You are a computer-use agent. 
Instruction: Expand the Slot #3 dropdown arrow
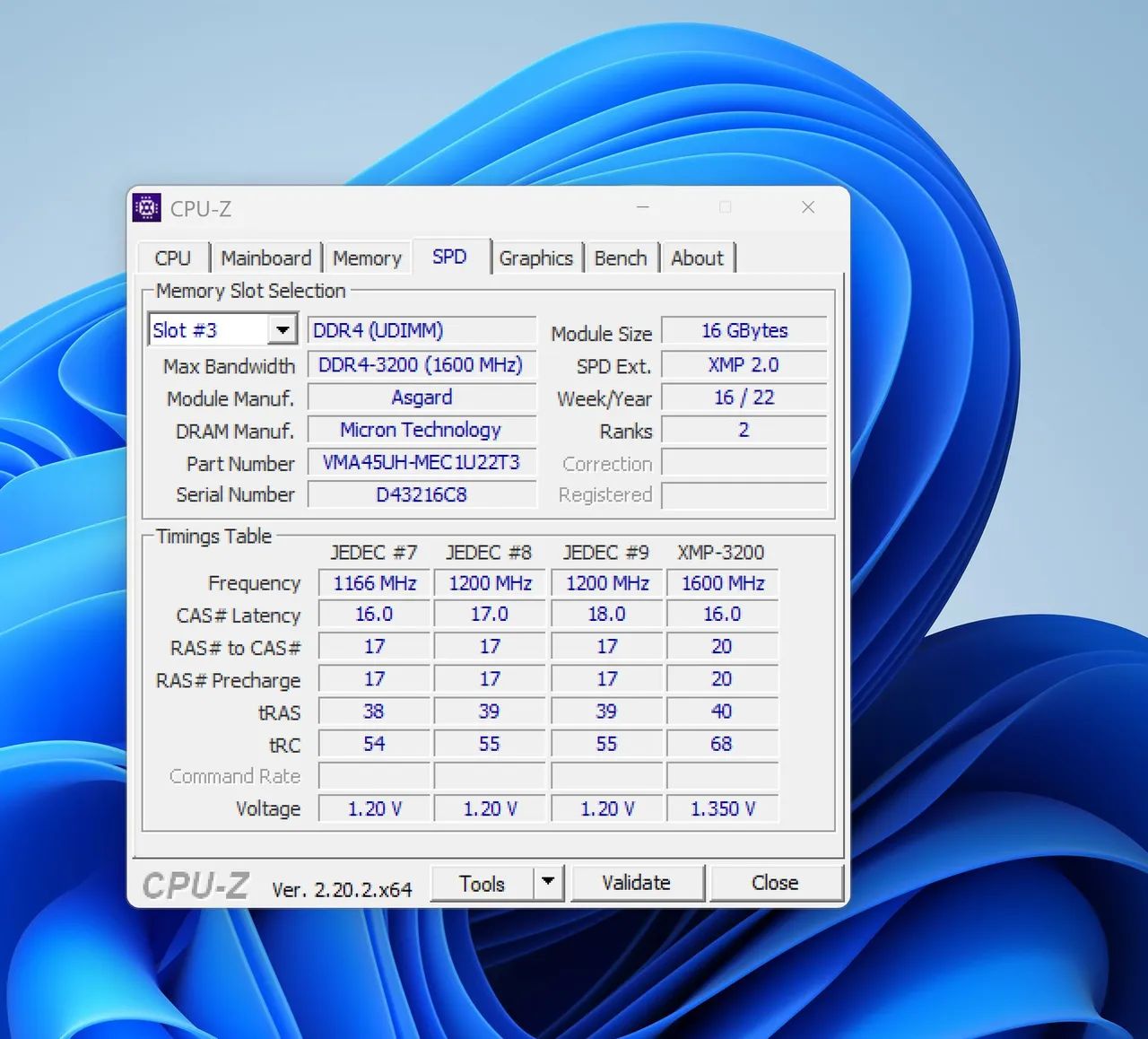[283, 330]
